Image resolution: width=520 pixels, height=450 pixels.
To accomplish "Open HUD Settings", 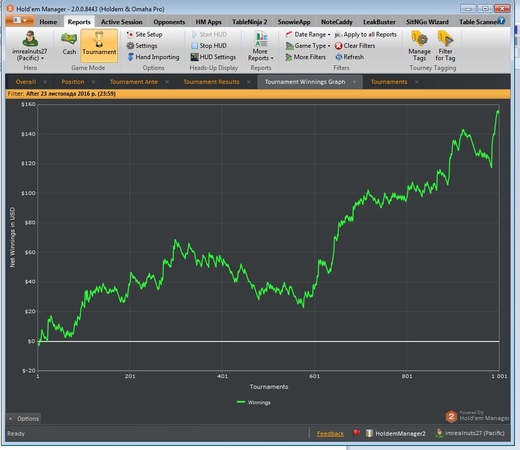I will (x=213, y=57).
